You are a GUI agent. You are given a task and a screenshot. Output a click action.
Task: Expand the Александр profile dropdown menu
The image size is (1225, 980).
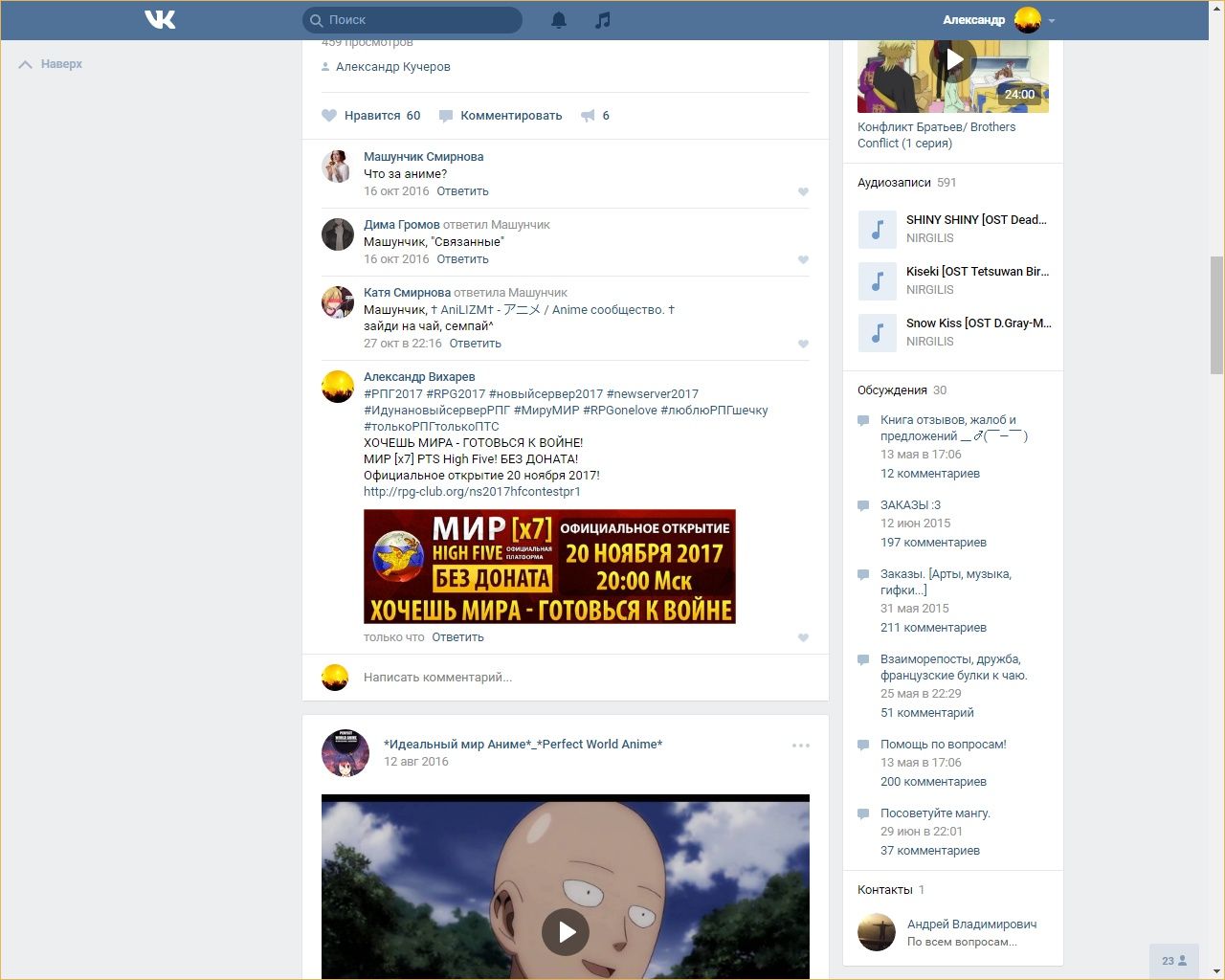[x=1051, y=20]
